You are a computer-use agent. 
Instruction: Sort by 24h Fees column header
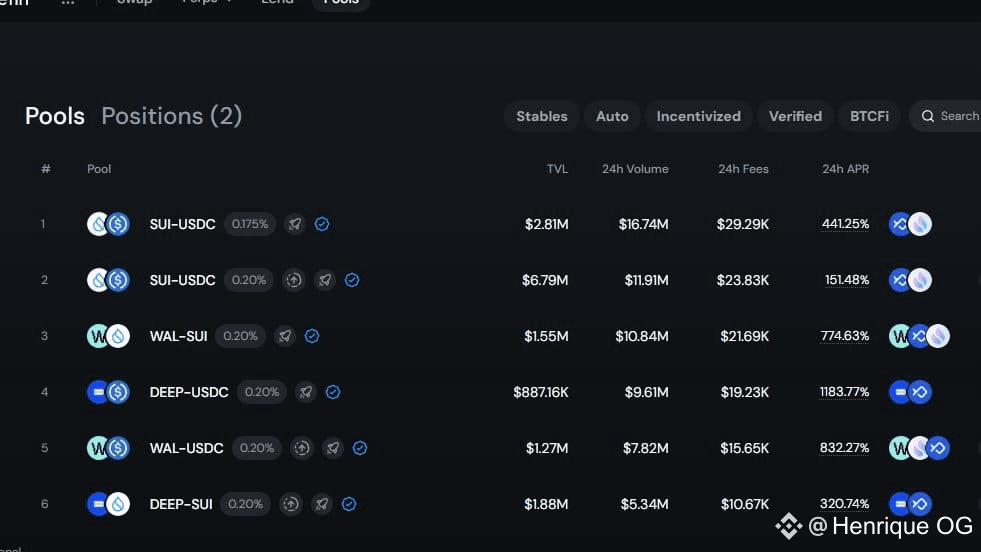tap(743, 169)
